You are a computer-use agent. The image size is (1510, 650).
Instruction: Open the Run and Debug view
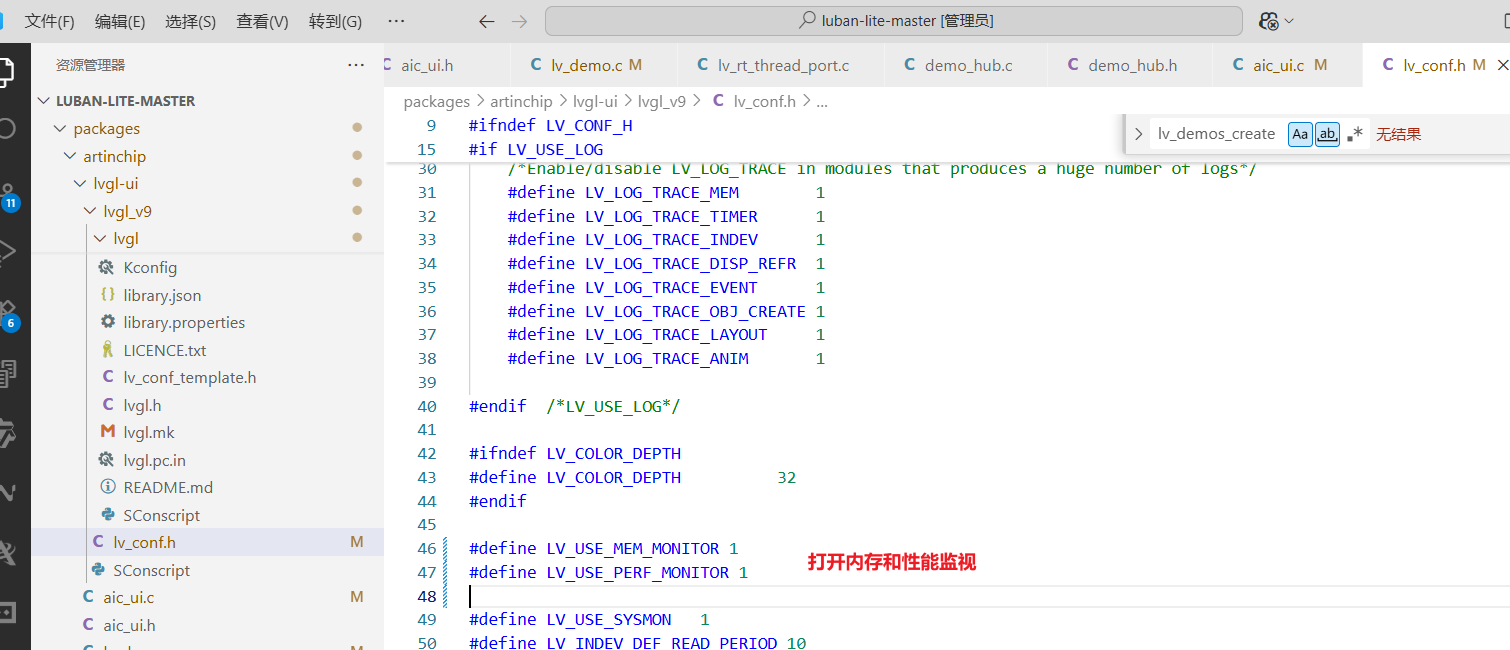[x=6, y=251]
